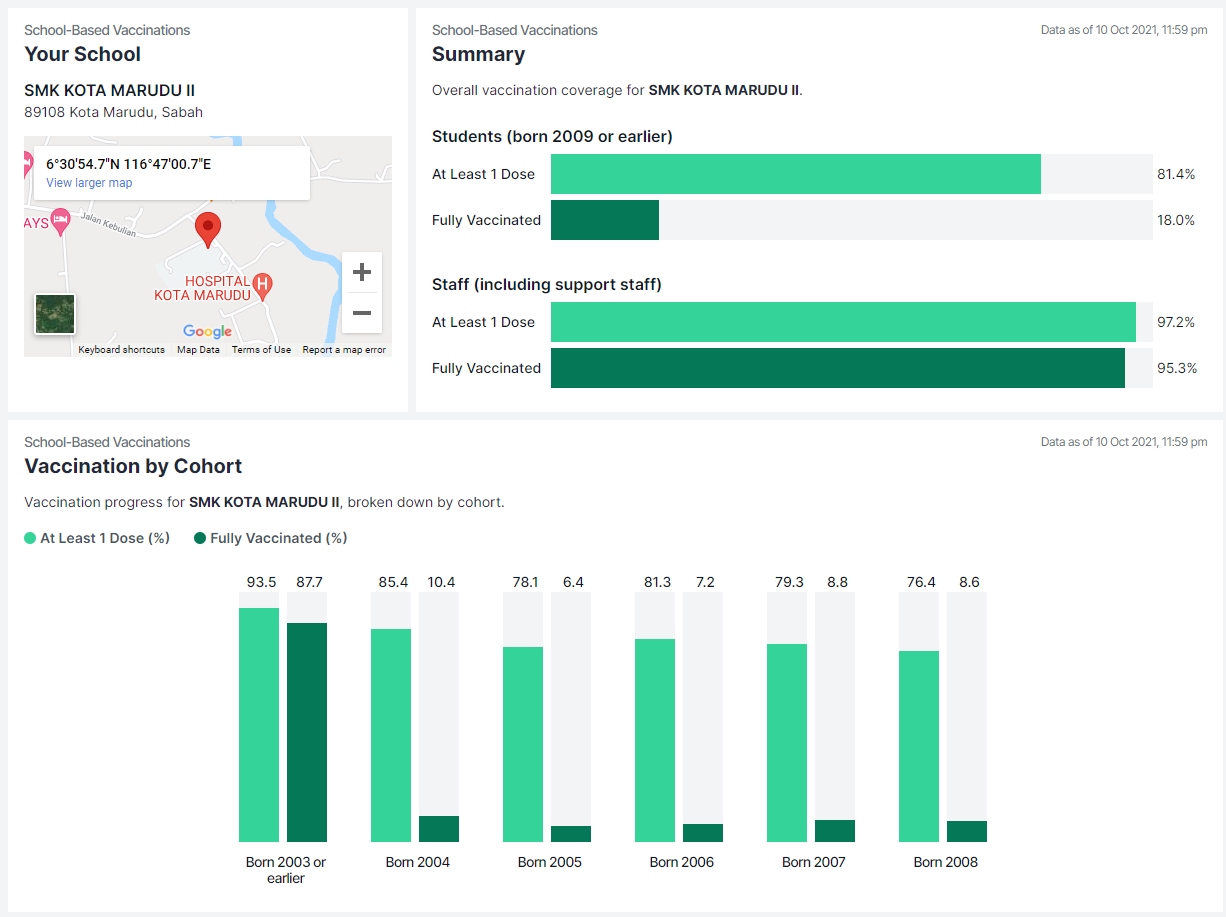This screenshot has height=917, width=1226.
Task: Click the Staff At Least 1 Dose bar
Action: point(843,322)
